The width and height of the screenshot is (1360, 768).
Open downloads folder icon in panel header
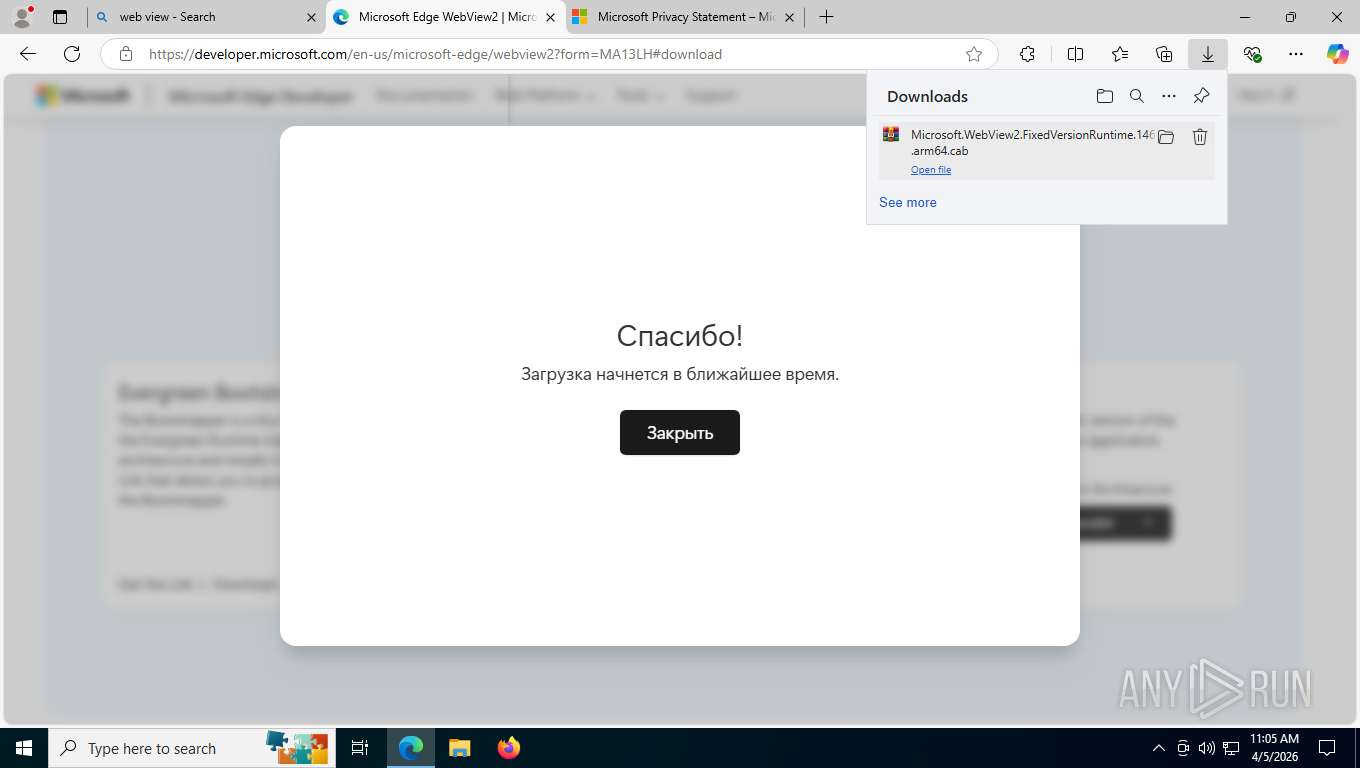tap(1105, 96)
